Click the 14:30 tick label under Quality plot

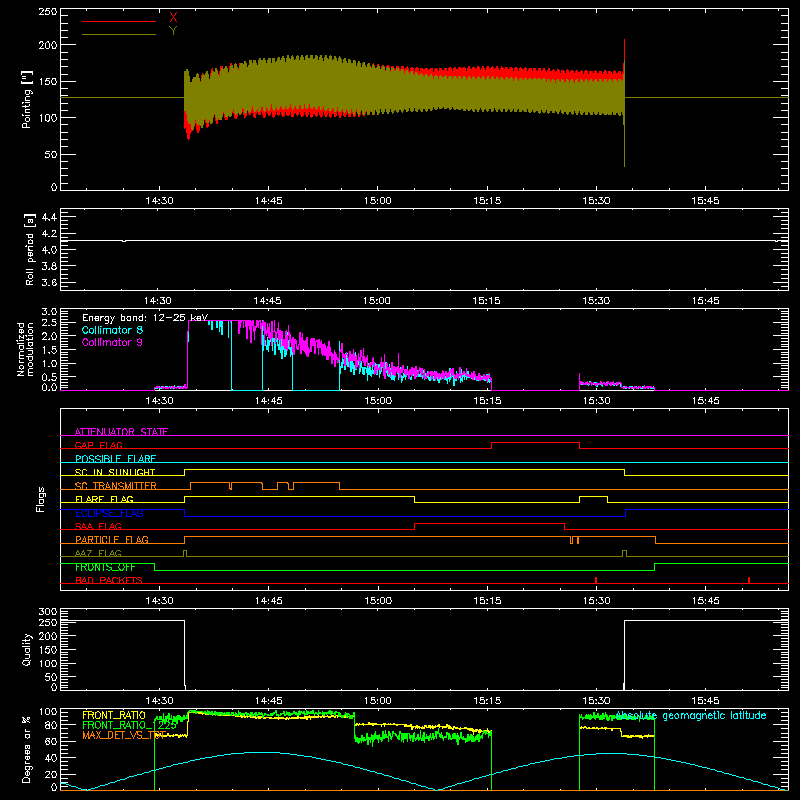(159, 701)
